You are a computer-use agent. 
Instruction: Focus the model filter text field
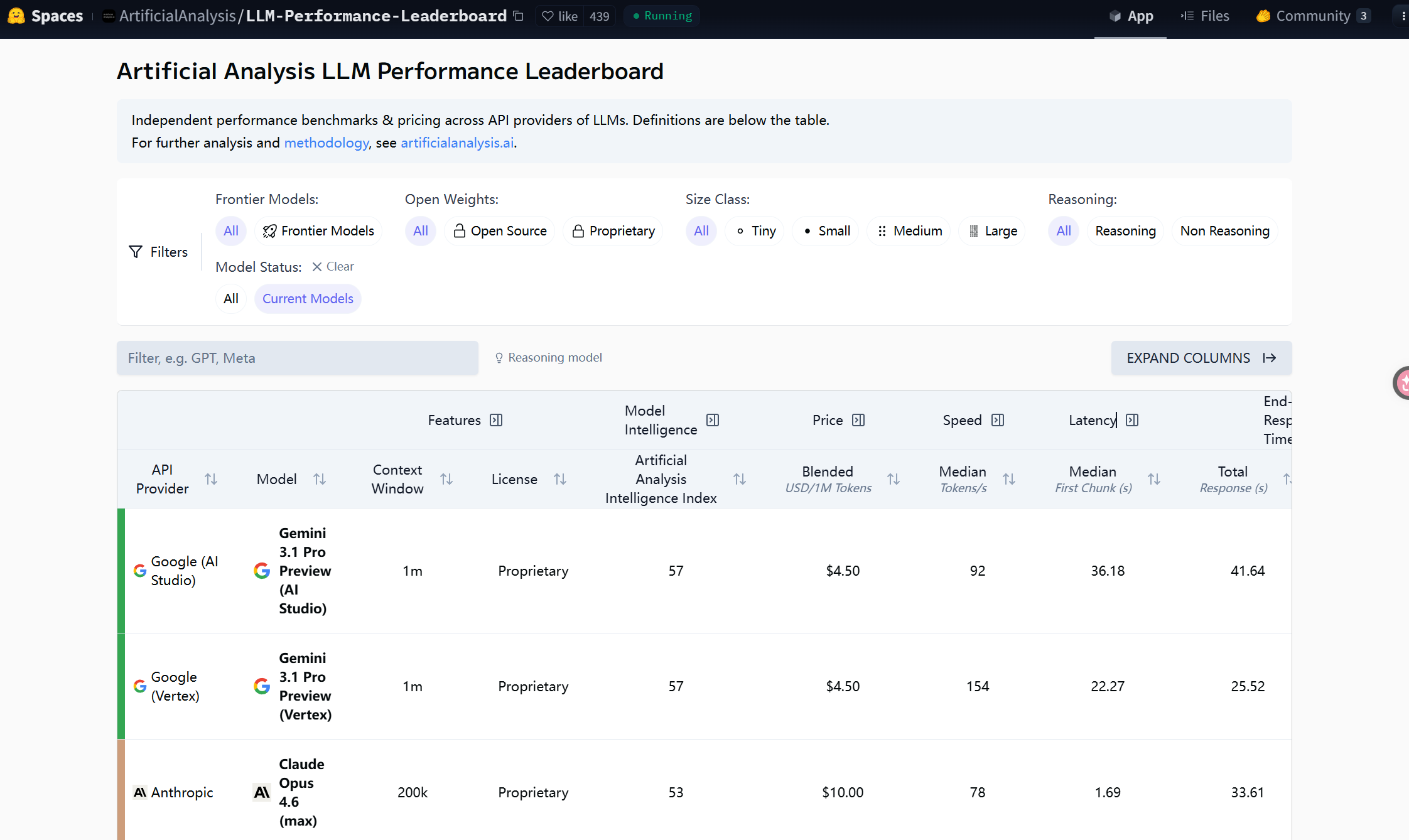[x=298, y=358]
